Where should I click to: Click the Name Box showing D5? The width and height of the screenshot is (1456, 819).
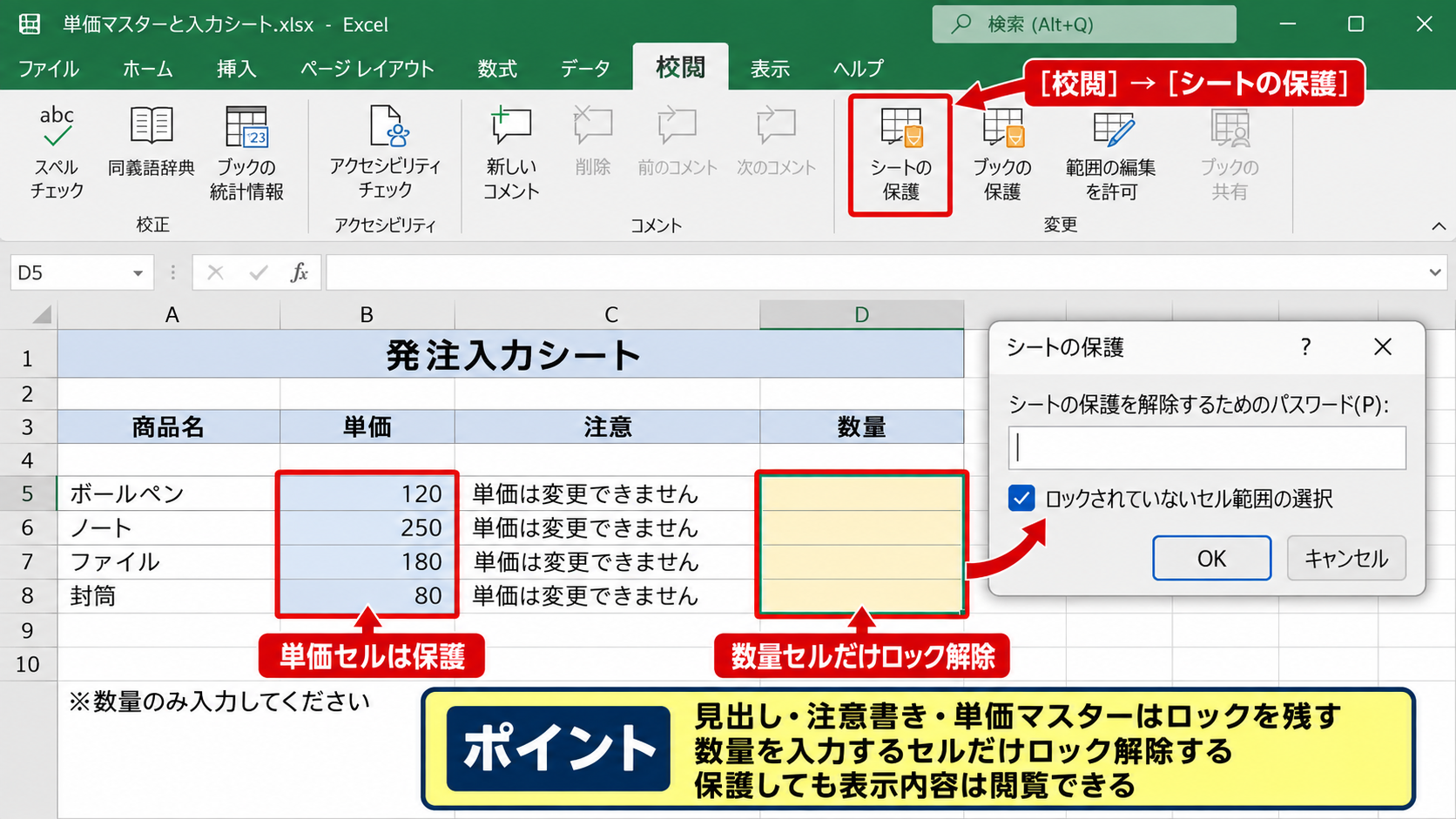click(x=71, y=272)
